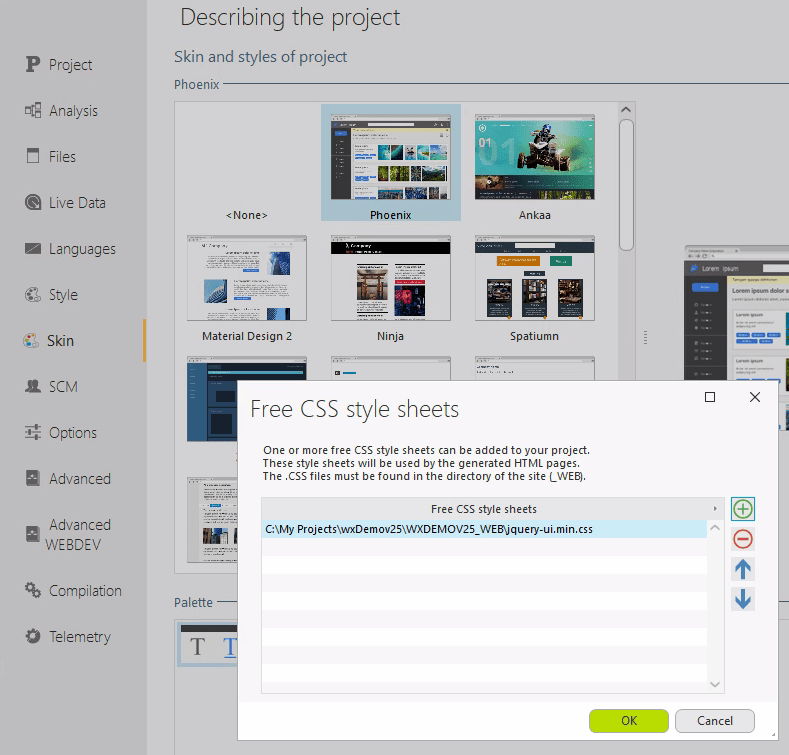Open the Compilation settings section
This screenshot has height=755, width=789.
[x=85, y=591]
